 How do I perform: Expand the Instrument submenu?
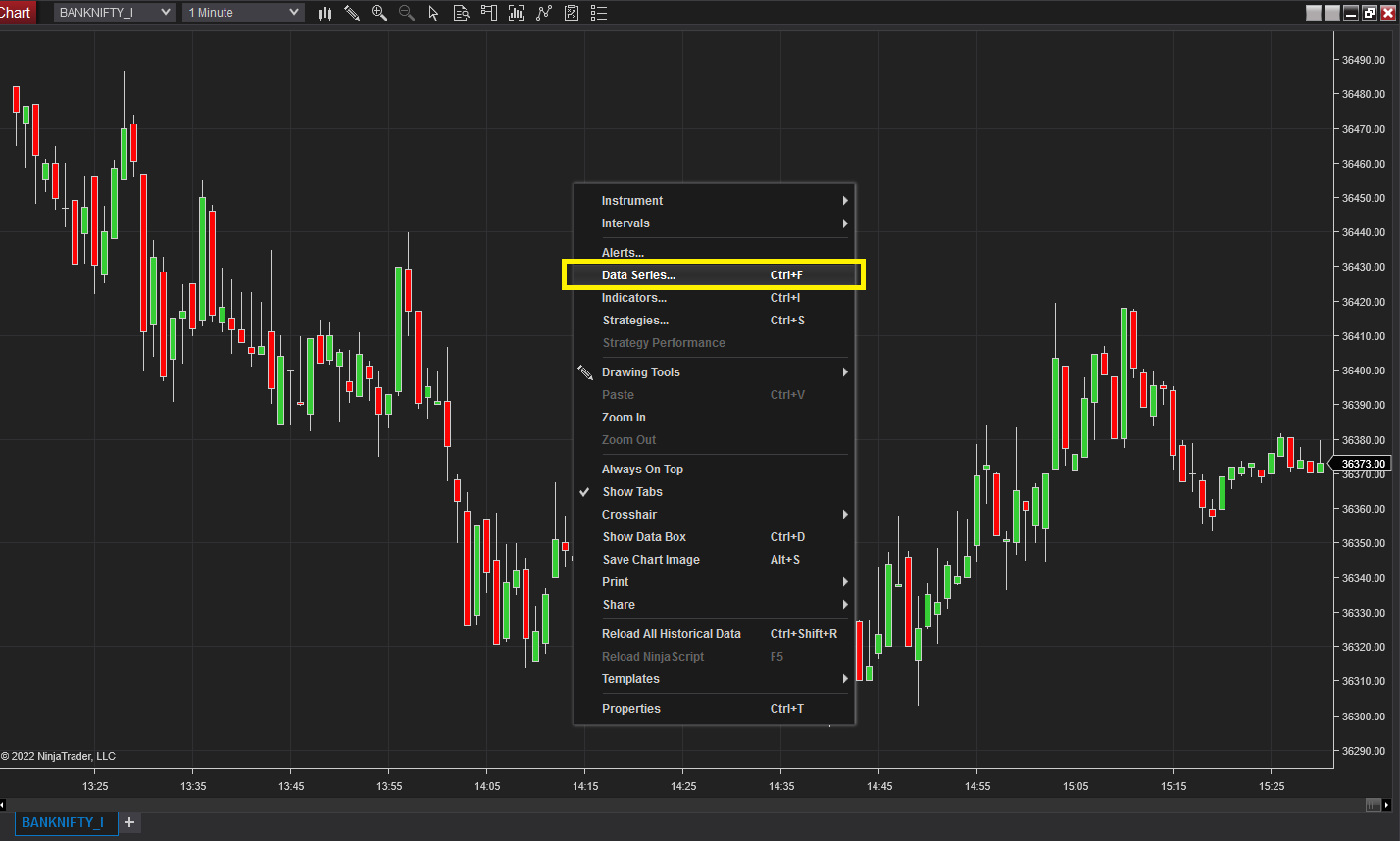pos(715,201)
